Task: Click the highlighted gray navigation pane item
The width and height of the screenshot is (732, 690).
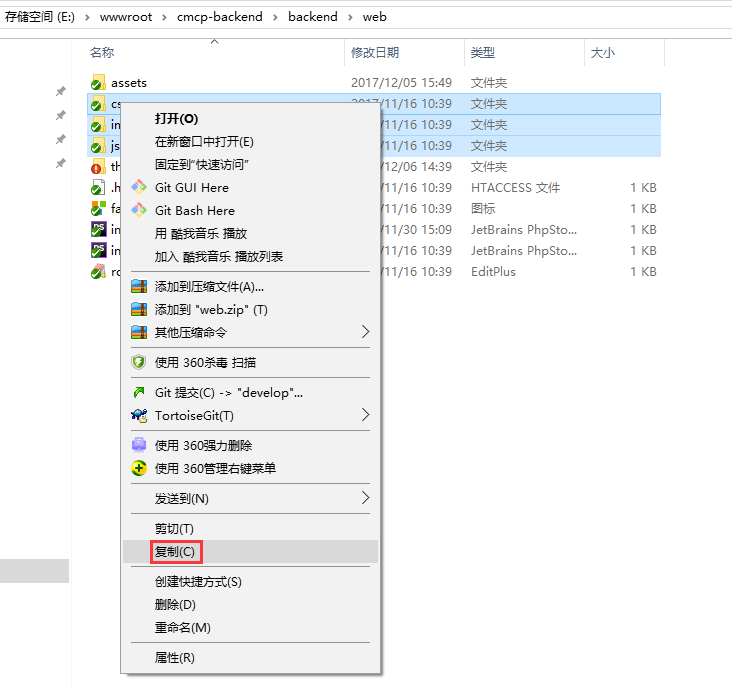Action: pyautogui.click(x=35, y=571)
